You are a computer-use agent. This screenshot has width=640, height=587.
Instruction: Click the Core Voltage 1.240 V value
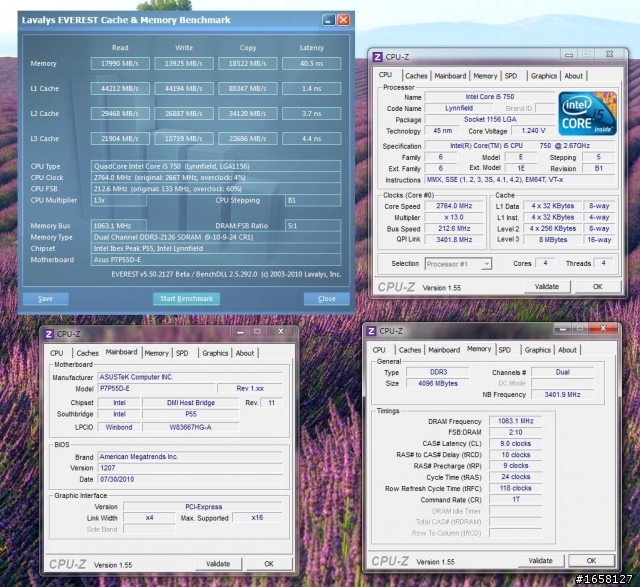(533, 131)
